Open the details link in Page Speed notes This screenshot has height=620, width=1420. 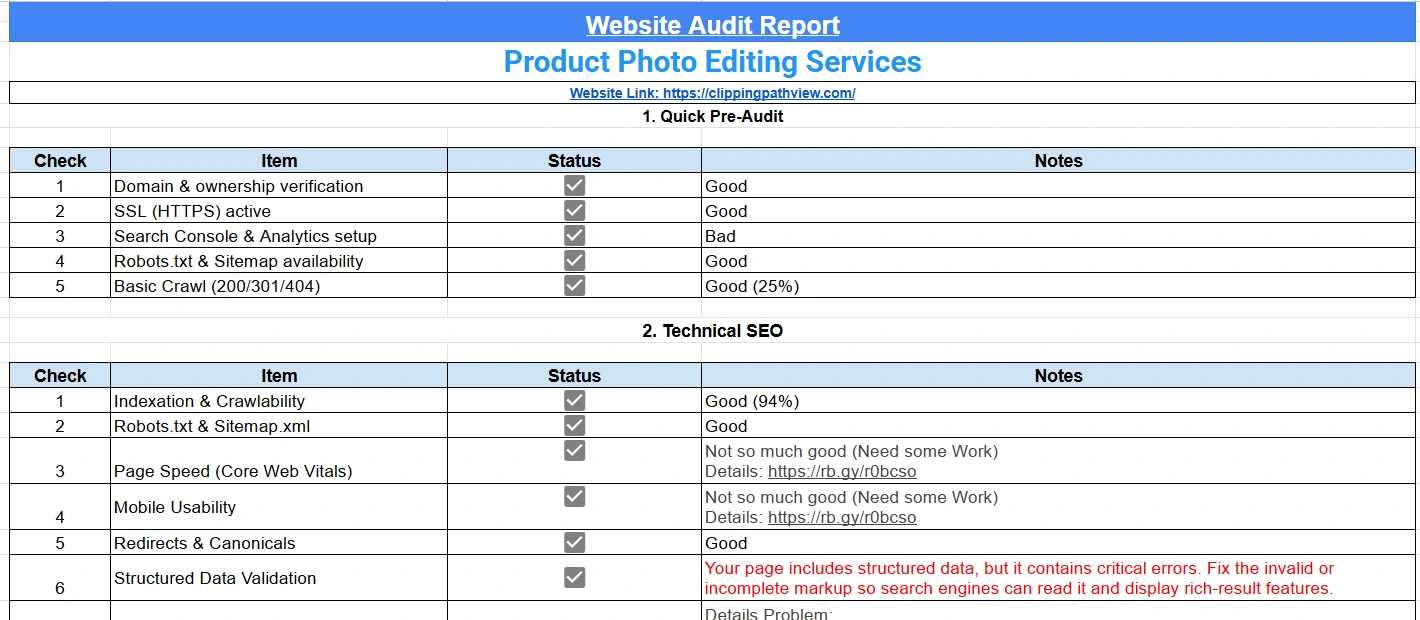(841, 472)
